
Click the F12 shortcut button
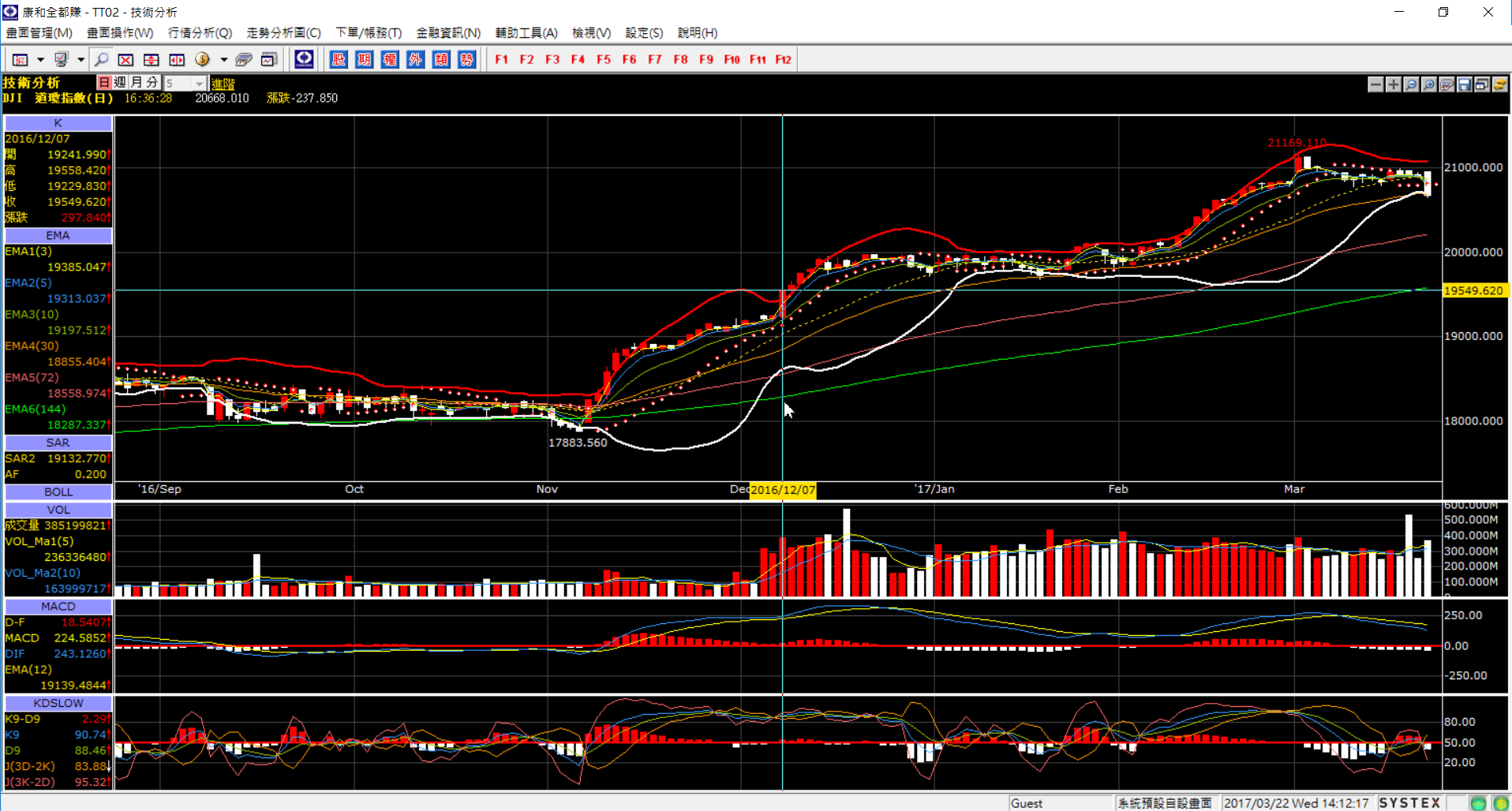click(784, 59)
